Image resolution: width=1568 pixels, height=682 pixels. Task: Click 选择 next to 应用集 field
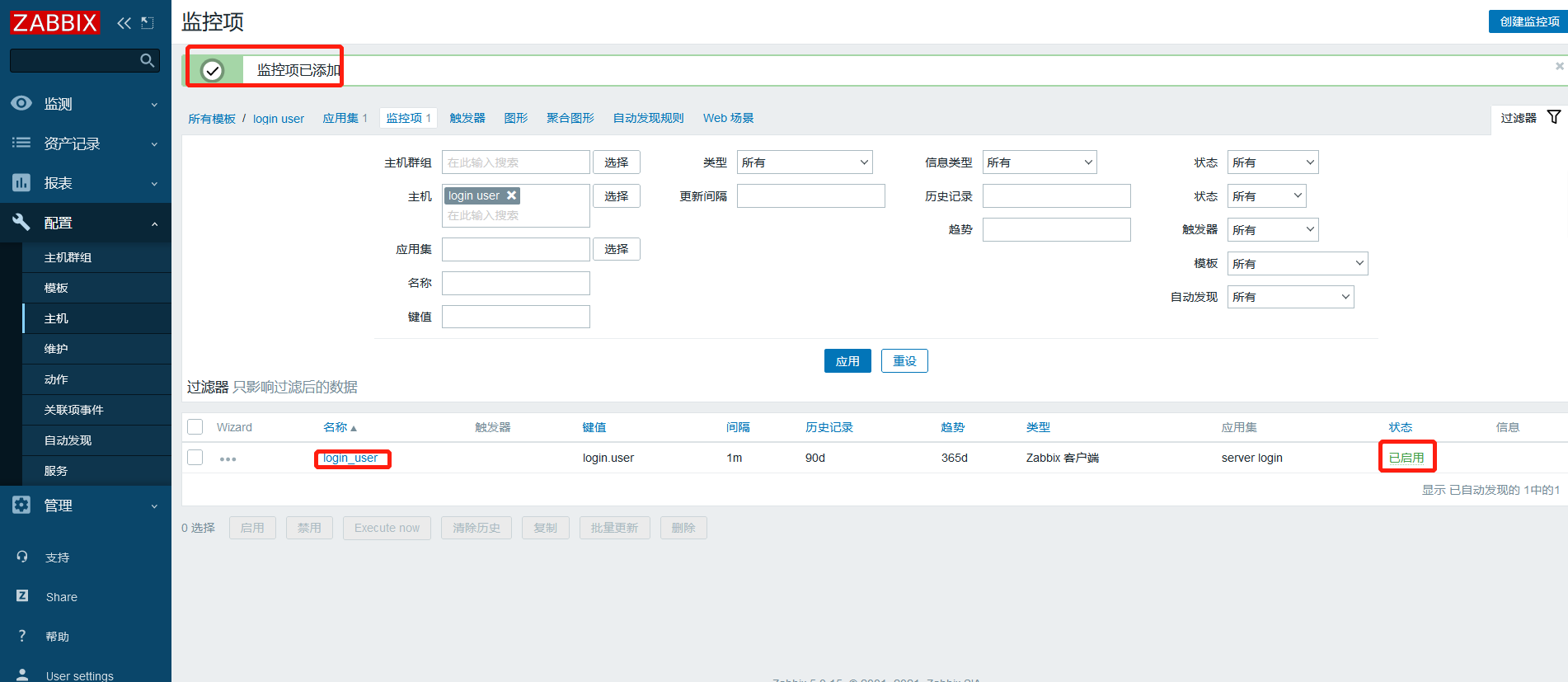[x=617, y=249]
